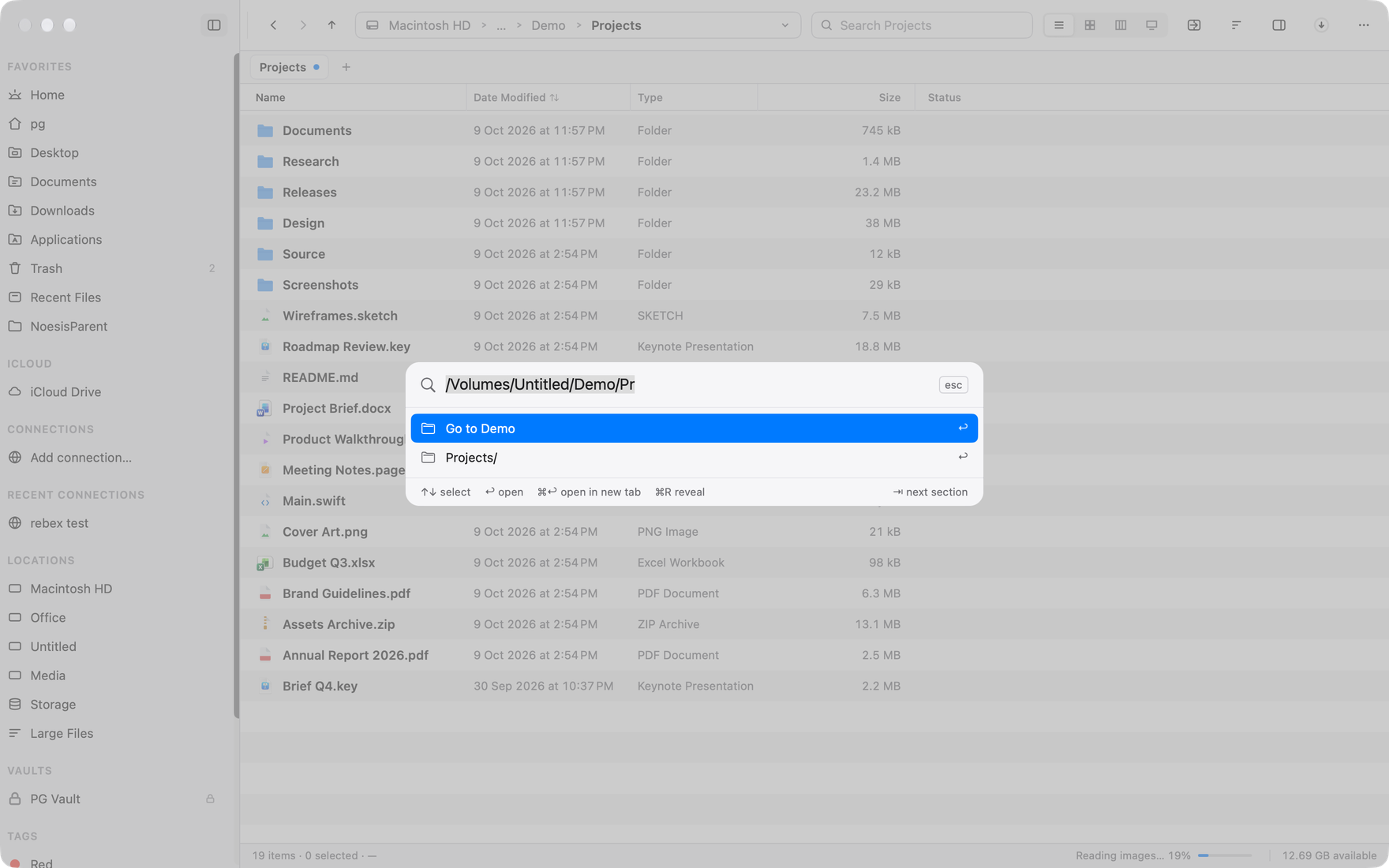Open Applications in the sidebar
The width and height of the screenshot is (1389, 868).
point(66,240)
